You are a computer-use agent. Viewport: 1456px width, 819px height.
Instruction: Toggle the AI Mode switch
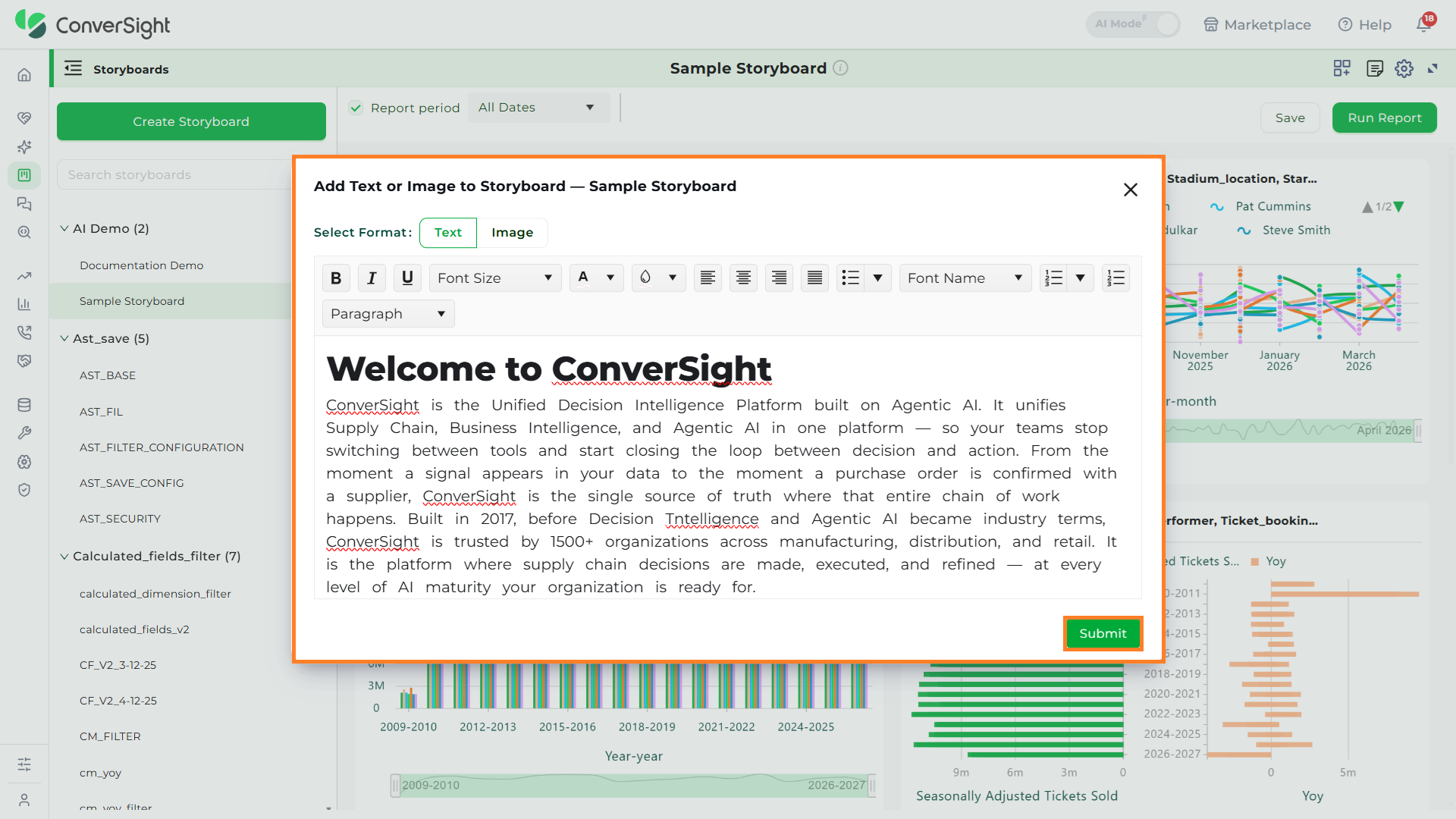[1133, 24]
